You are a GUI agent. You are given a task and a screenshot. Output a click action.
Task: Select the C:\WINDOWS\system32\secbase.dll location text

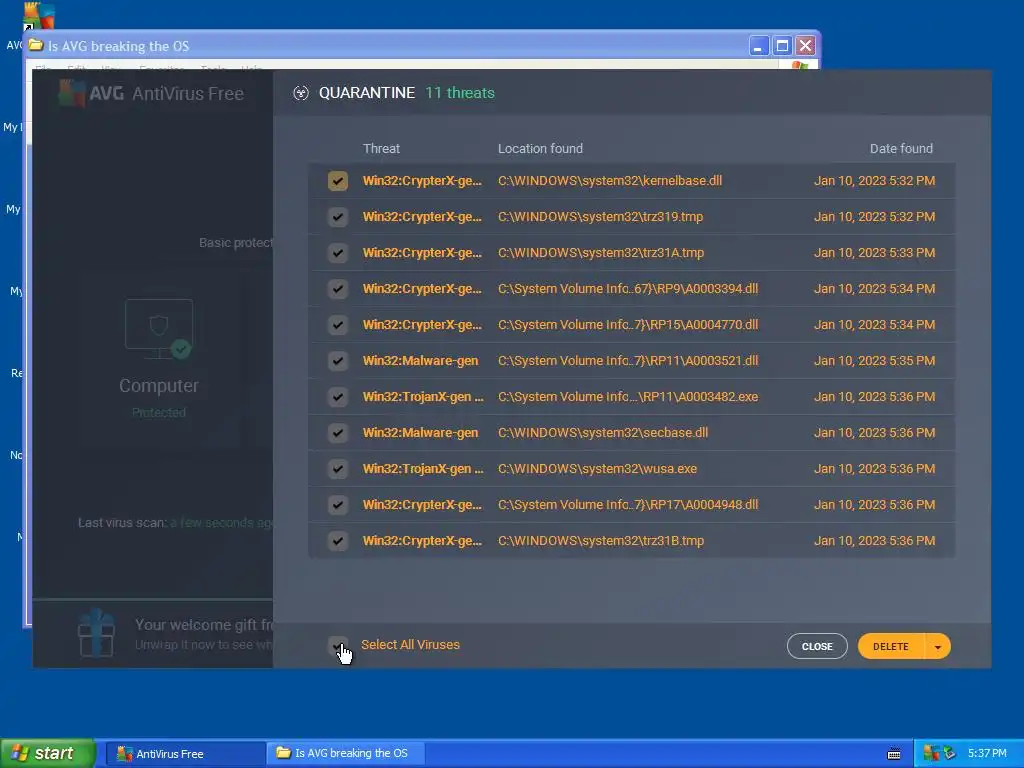coord(603,432)
